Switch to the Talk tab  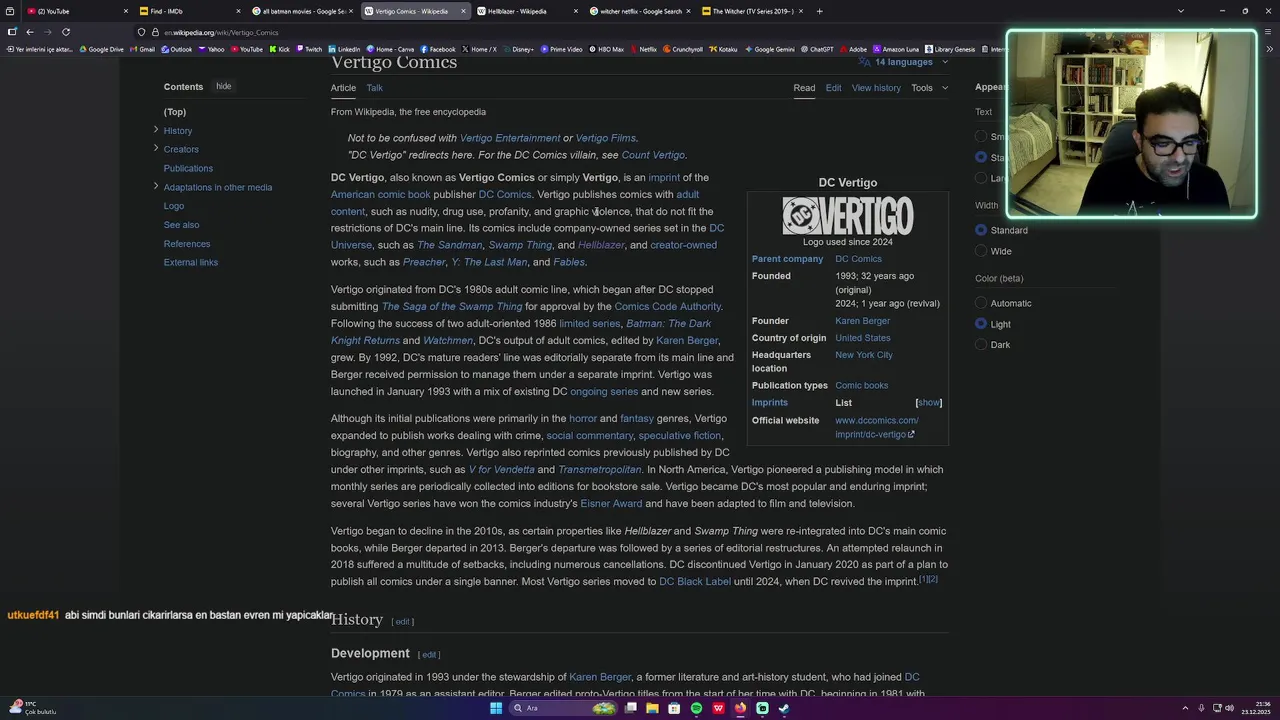[x=374, y=88]
